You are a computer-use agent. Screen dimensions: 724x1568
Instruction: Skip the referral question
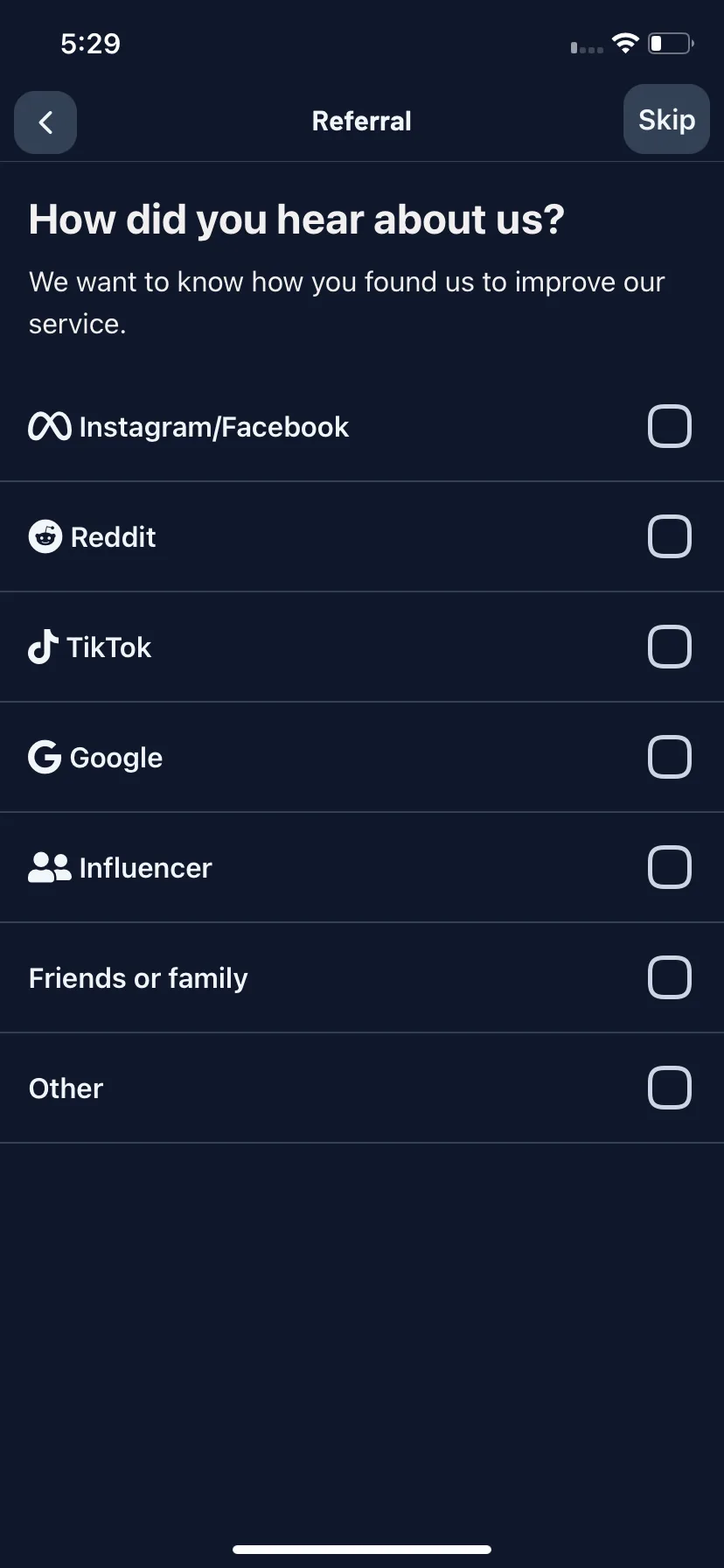tap(666, 119)
